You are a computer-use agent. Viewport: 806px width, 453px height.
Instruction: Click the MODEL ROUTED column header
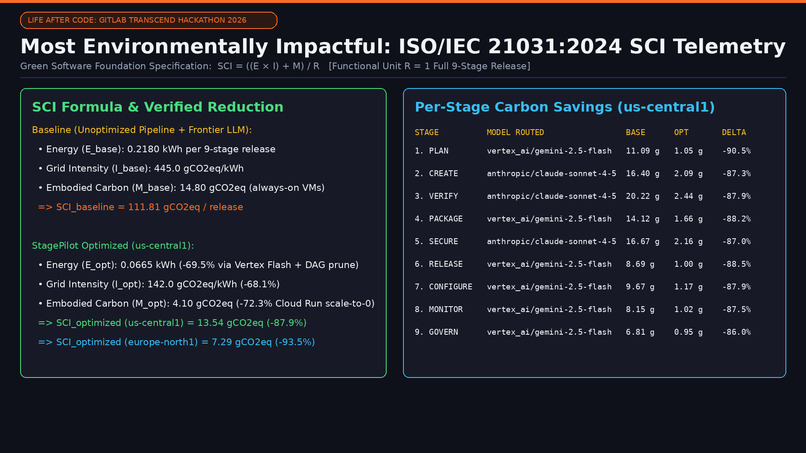[x=515, y=133]
